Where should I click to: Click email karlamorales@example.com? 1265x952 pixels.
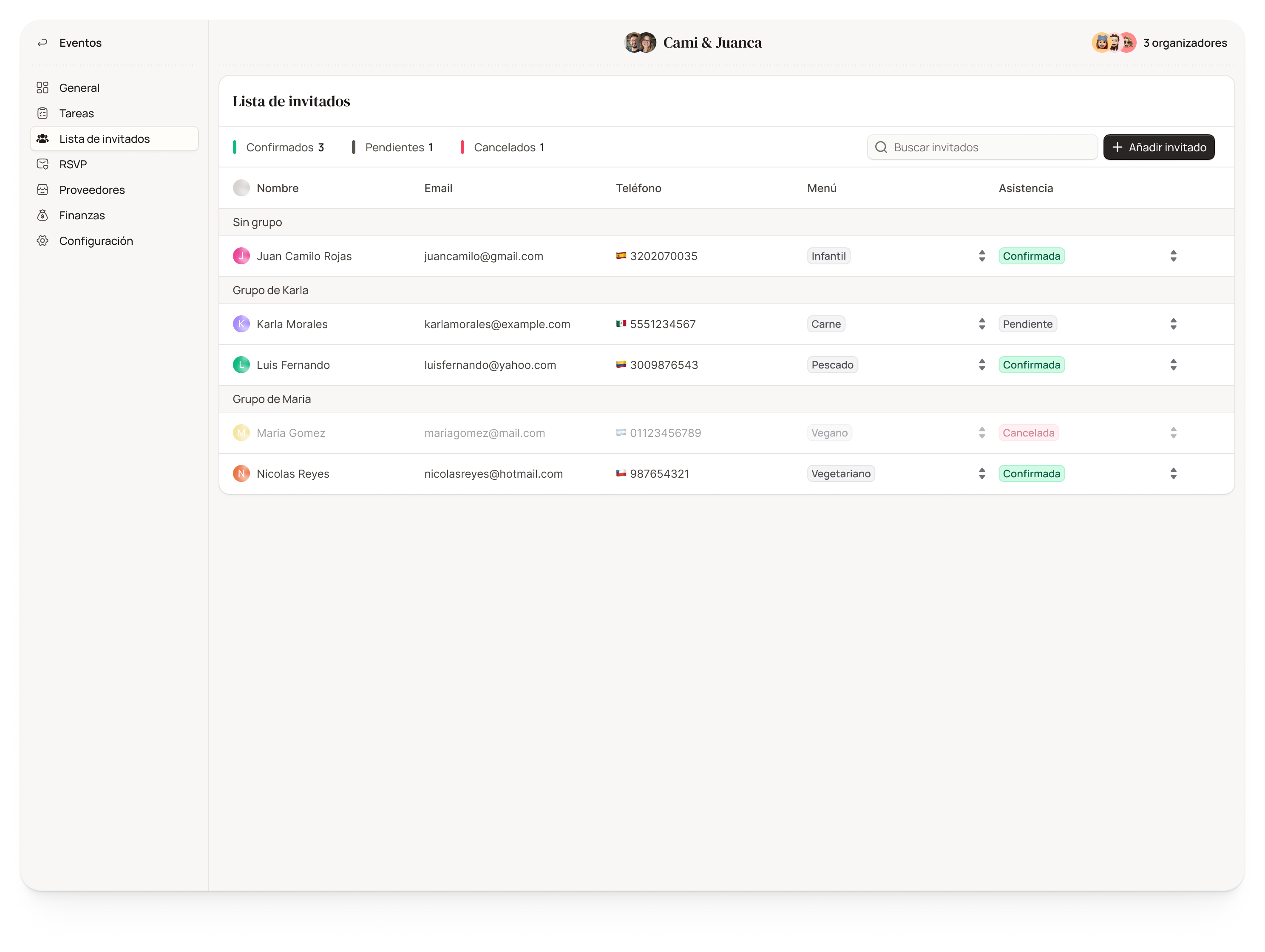pos(497,323)
